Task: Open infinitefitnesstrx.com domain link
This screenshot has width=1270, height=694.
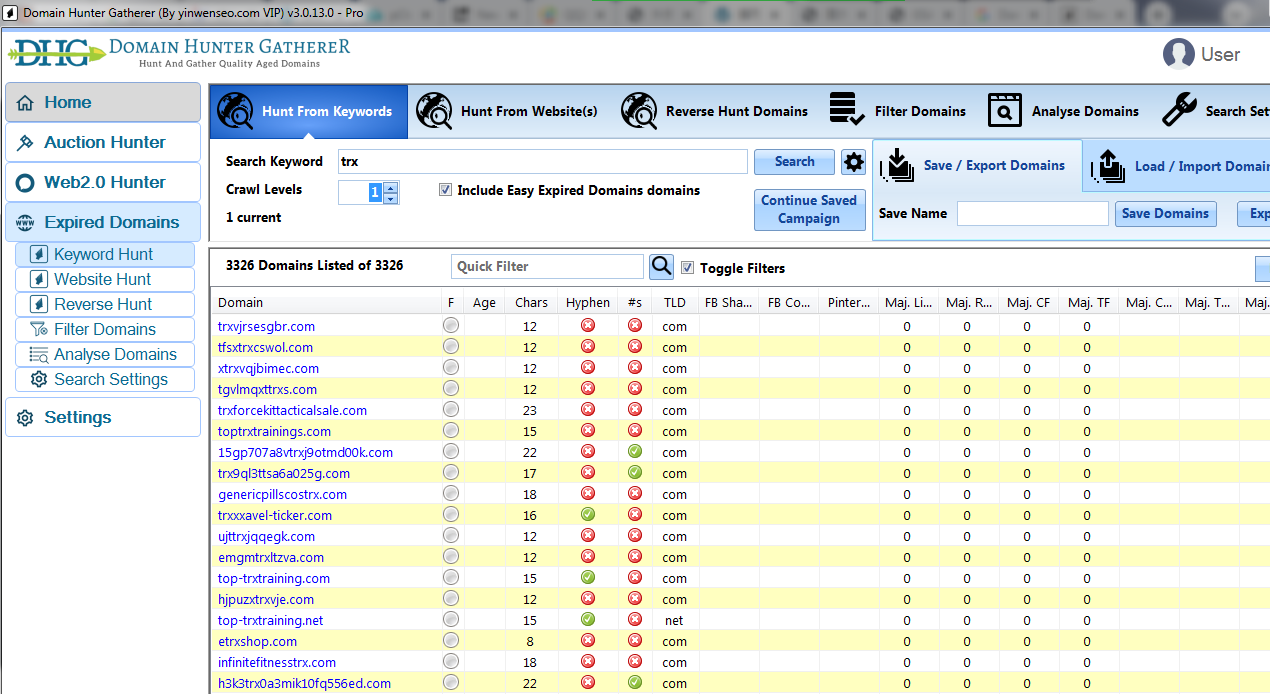Action: pos(277,662)
